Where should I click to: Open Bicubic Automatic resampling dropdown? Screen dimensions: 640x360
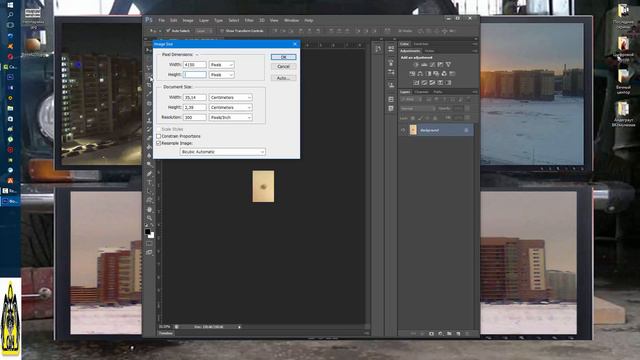(222, 152)
